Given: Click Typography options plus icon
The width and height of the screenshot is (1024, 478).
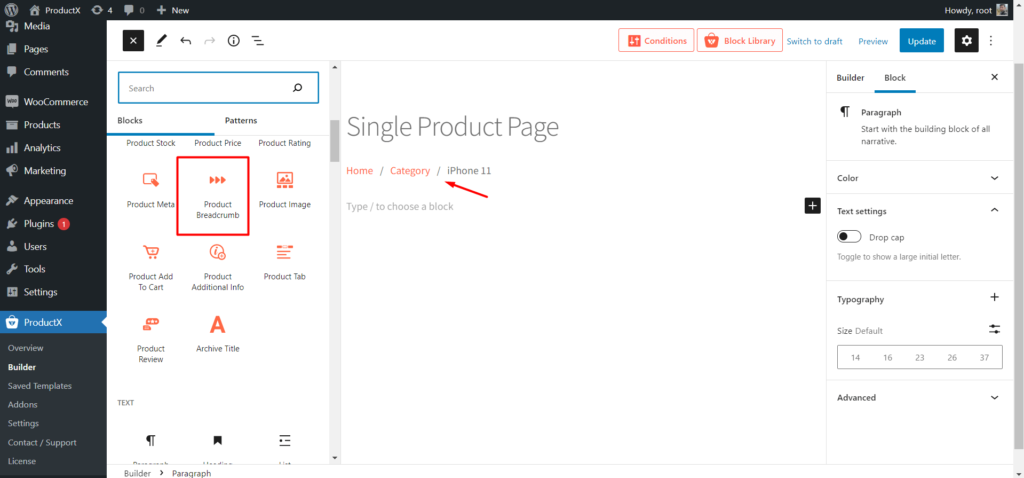Looking at the screenshot, I should click(x=995, y=298).
